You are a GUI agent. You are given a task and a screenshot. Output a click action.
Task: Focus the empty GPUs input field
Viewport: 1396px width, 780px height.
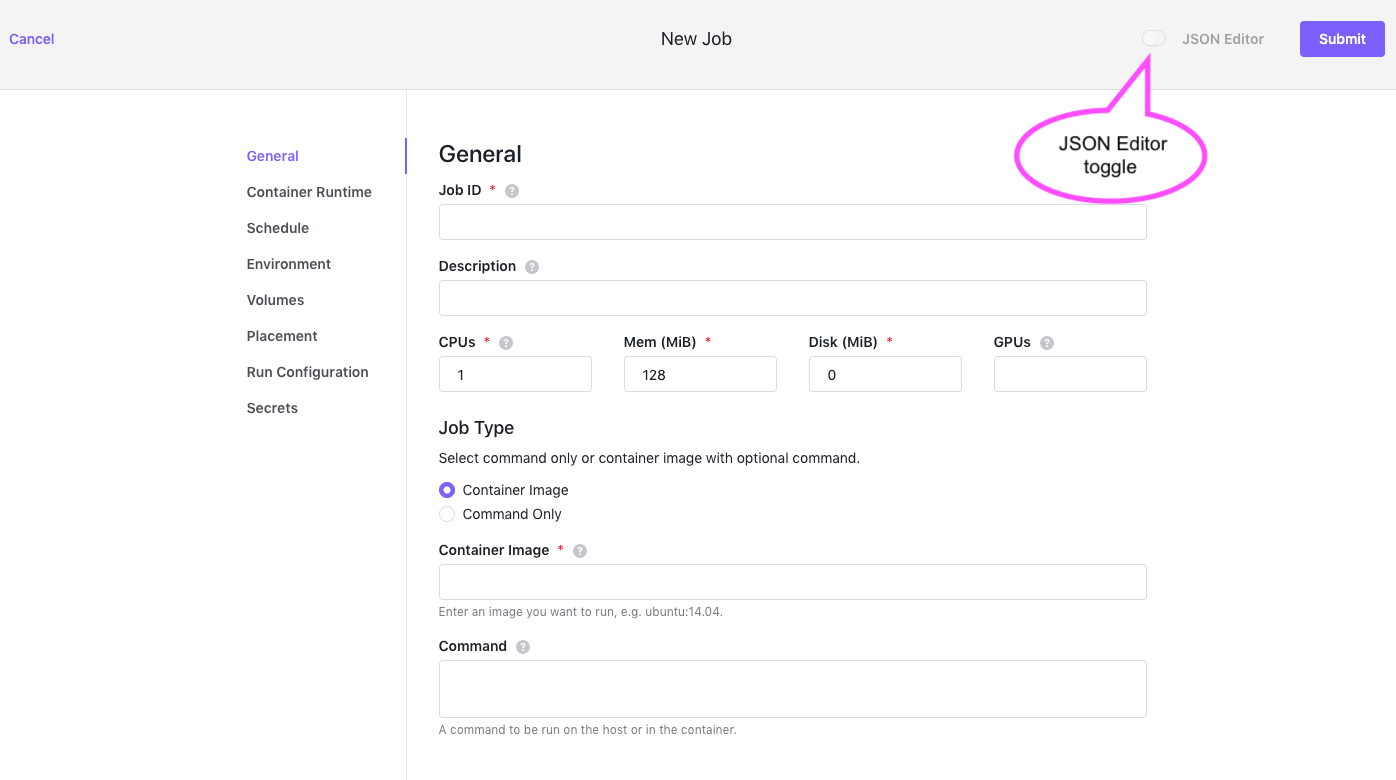click(1070, 374)
